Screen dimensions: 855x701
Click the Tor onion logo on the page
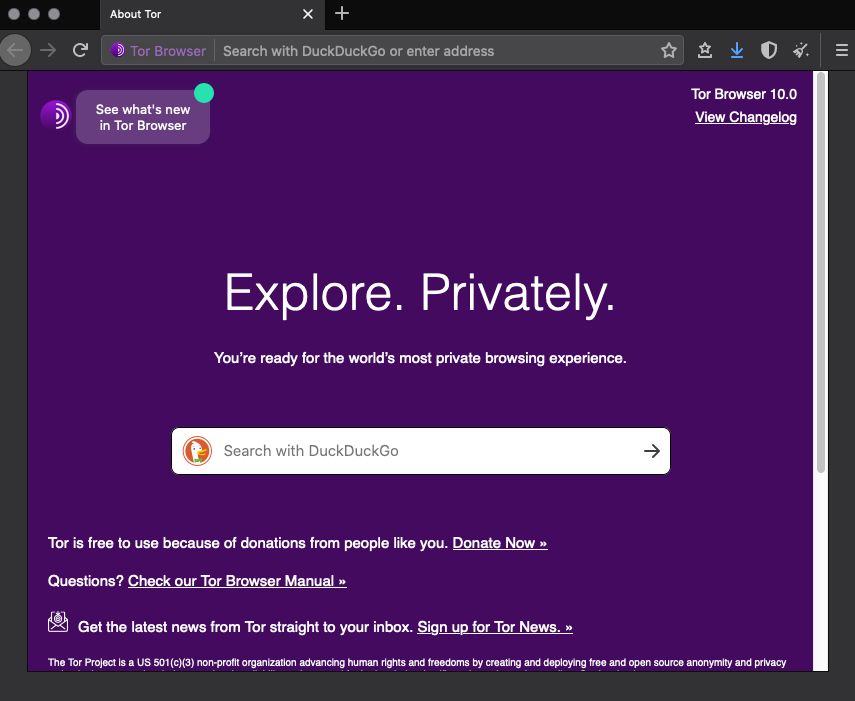[56, 115]
